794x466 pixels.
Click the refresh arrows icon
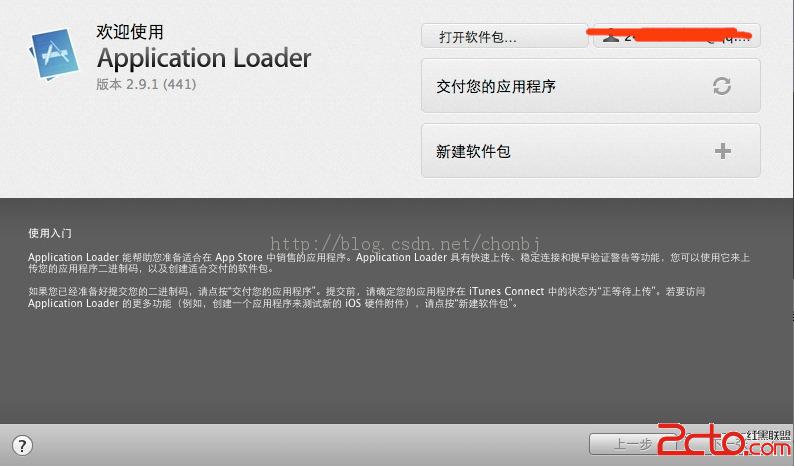point(722,86)
